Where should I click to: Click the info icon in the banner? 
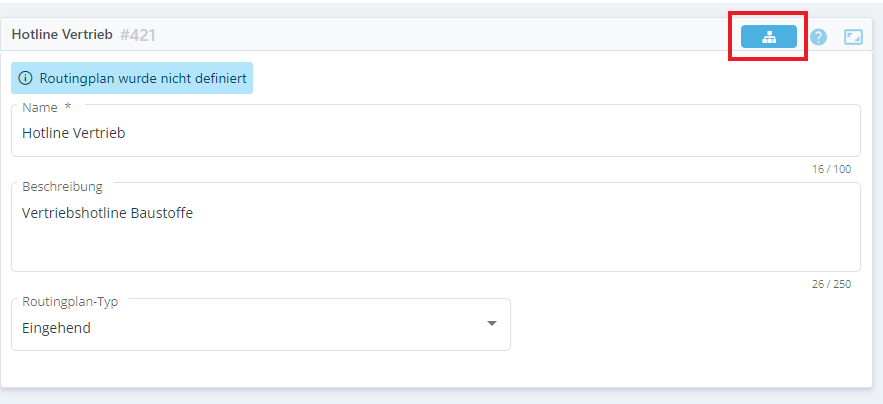[26, 78]
